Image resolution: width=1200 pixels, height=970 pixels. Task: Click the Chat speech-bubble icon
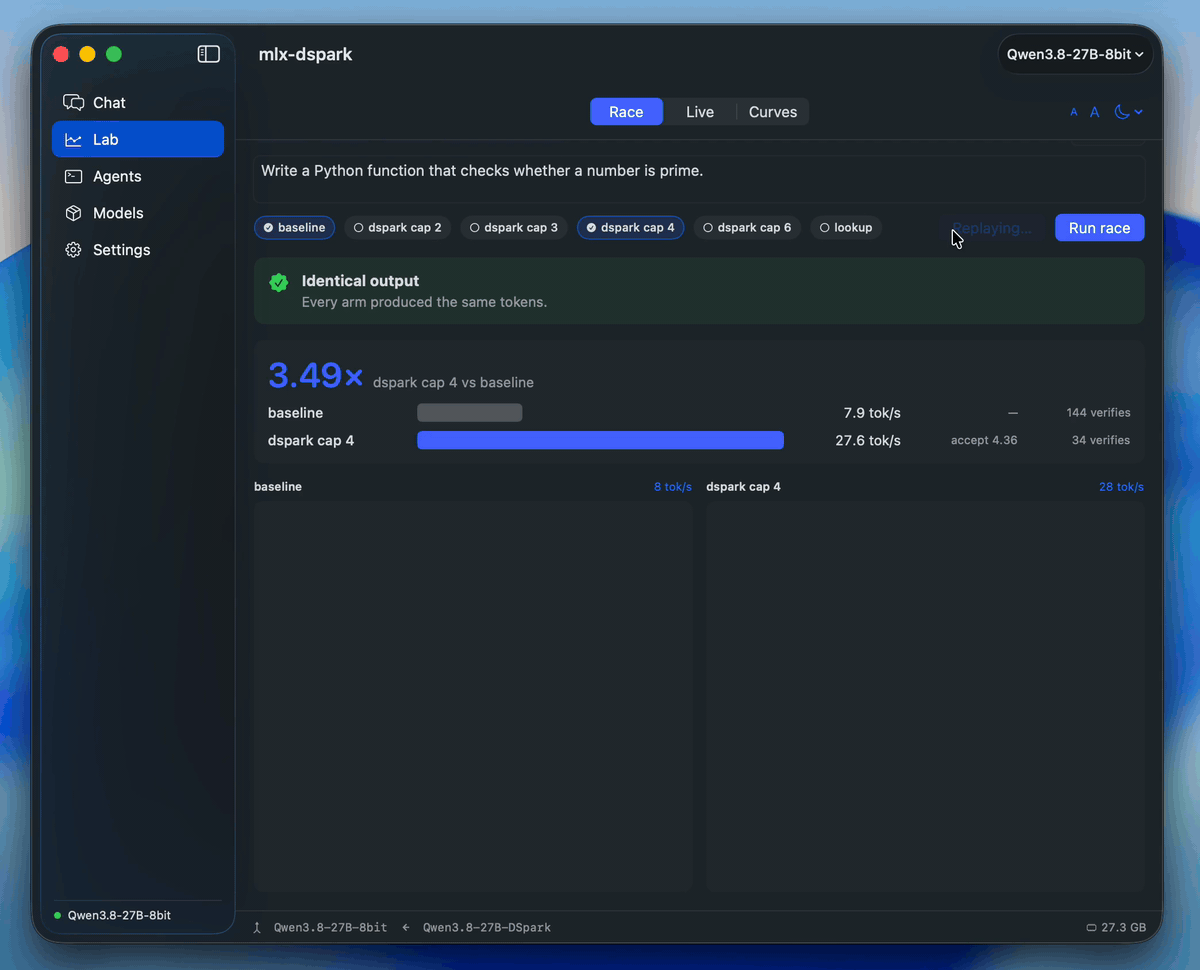point(73,103)
